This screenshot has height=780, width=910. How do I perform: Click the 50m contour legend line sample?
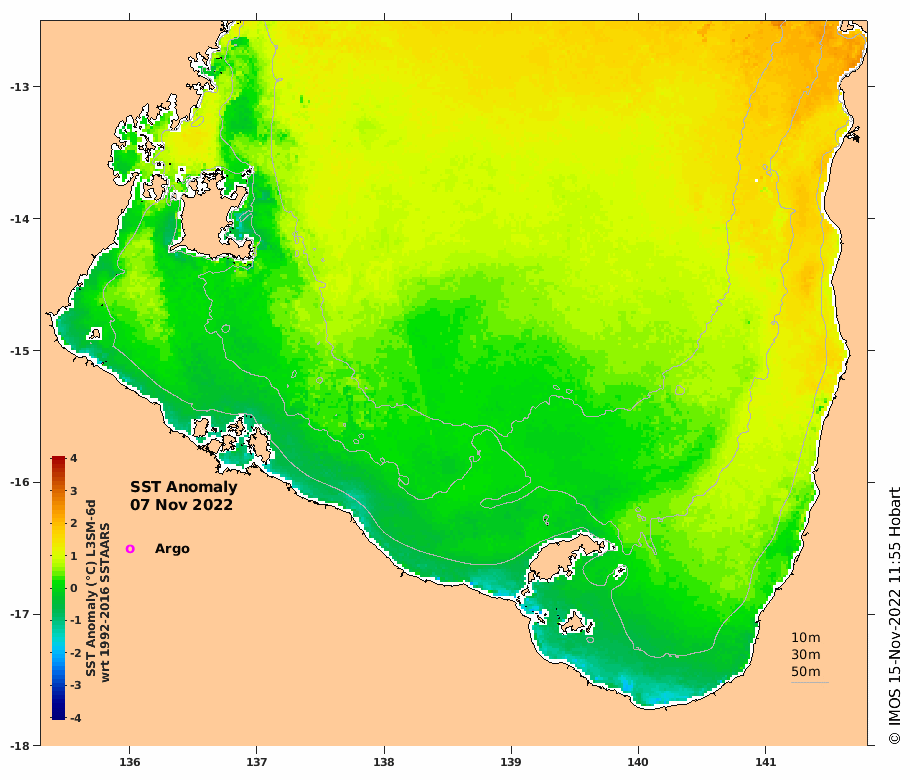810,682
